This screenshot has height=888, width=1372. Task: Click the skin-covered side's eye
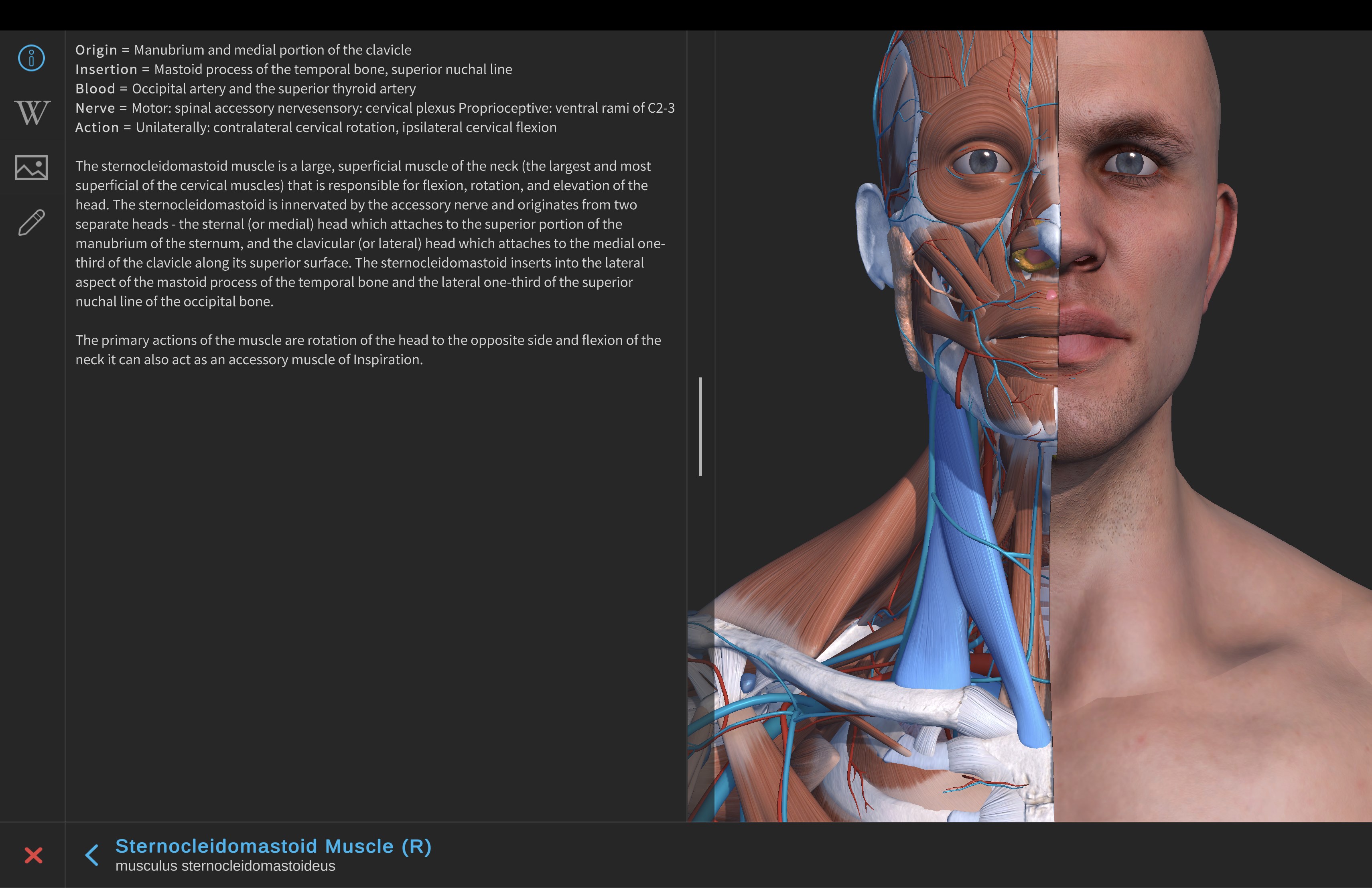1130,163
